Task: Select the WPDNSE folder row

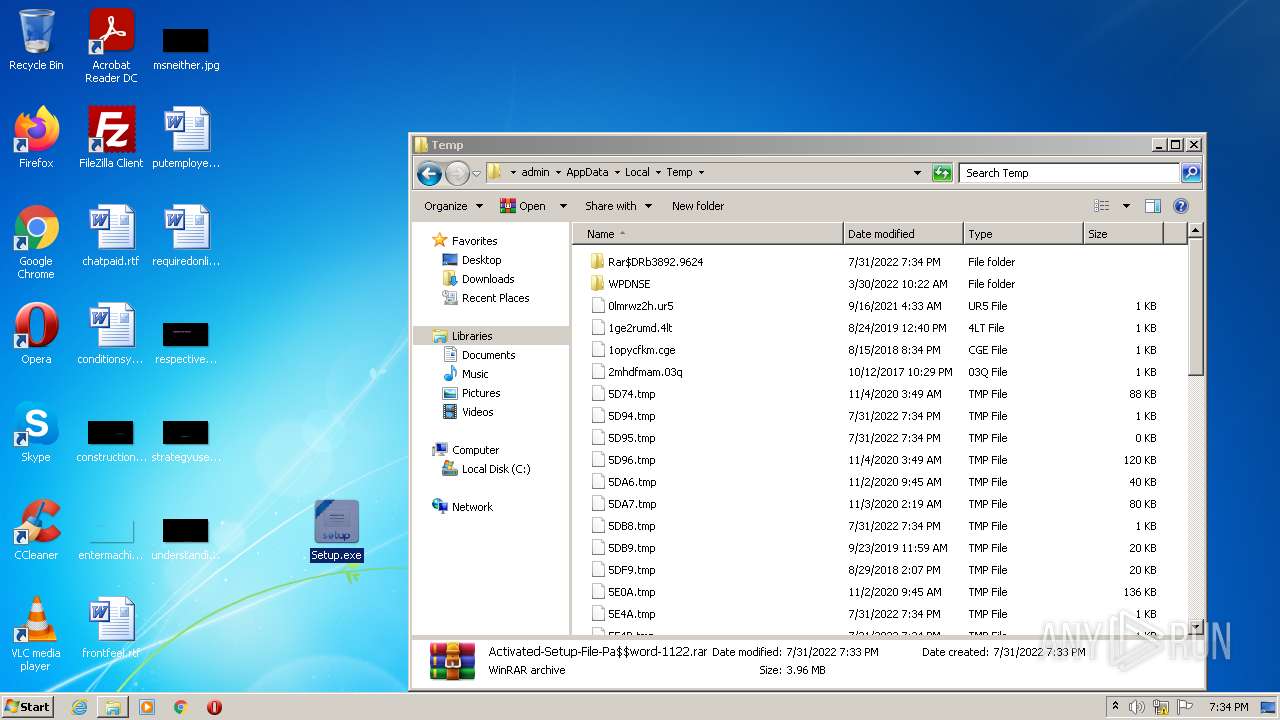Action: click(629, 284)
